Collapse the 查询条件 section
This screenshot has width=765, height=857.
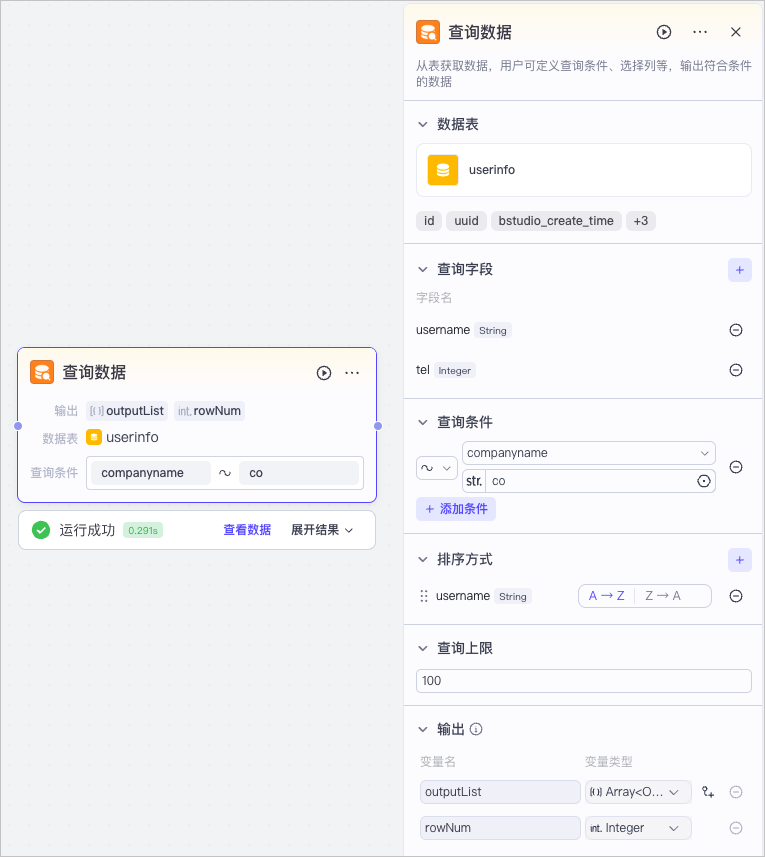coord(422,422)
